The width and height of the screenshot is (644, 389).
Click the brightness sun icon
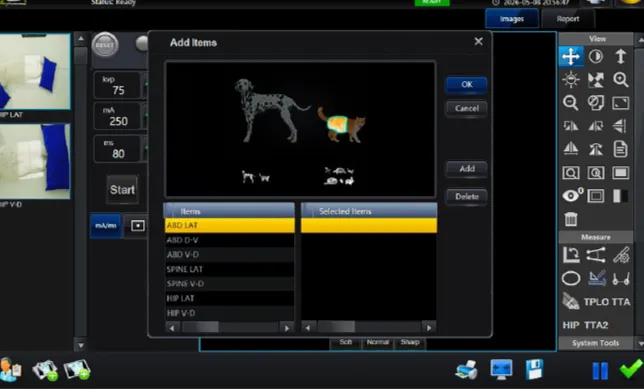point(571,79)
